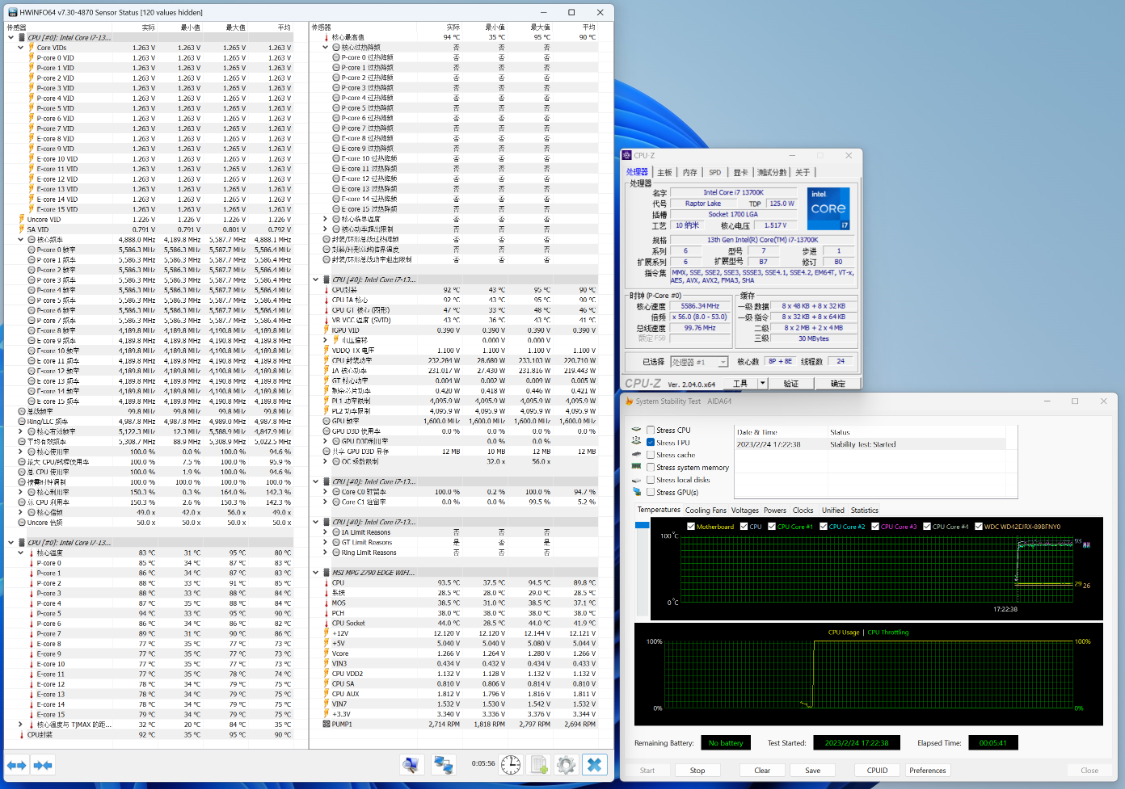Open AIDA64 Statistics tab
Viewport: 1125px width, 789px height.
coord(865,510)
